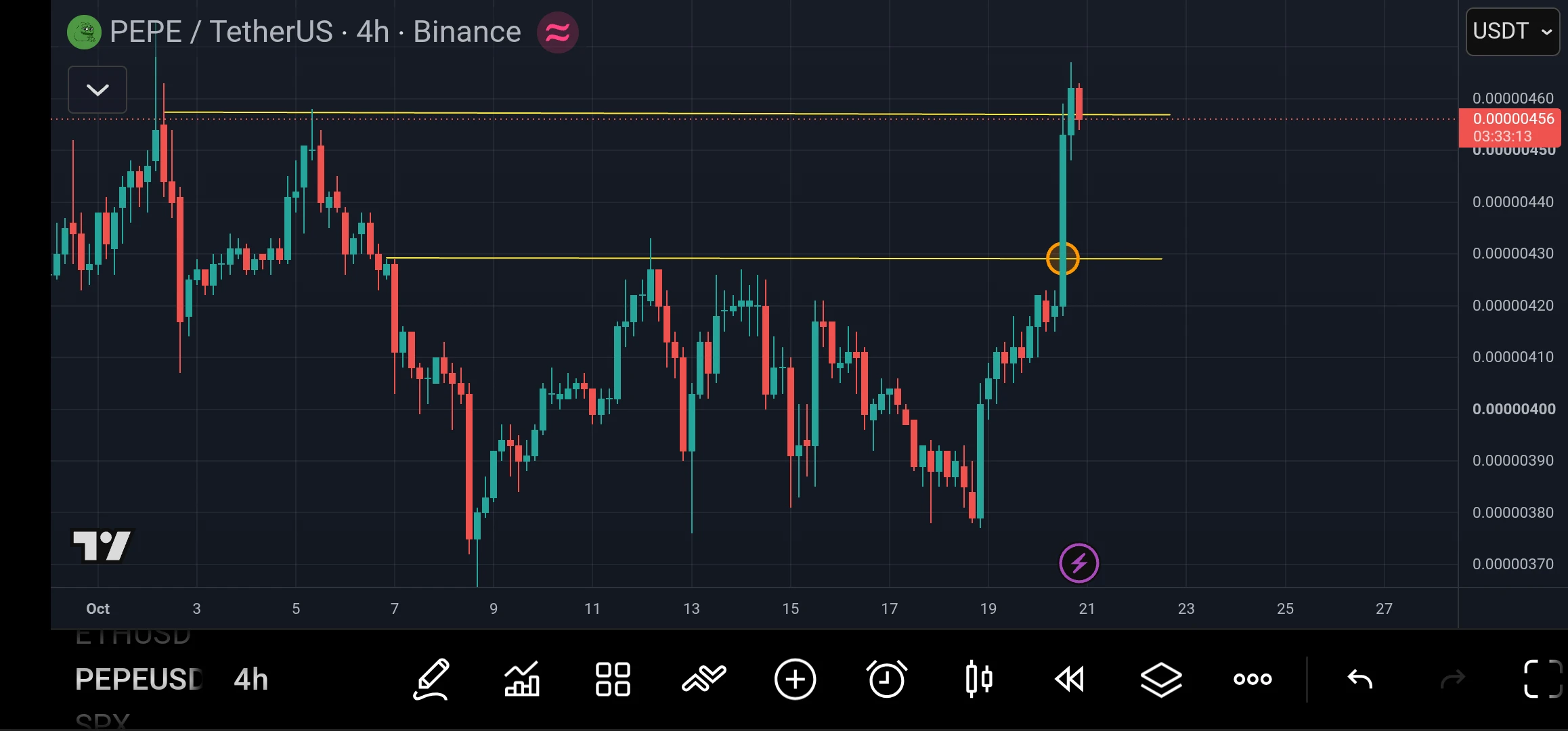The height and width of the screenshot is (731, 1568).
Task: Tap the Oct label on time axis
Action: 97,608
